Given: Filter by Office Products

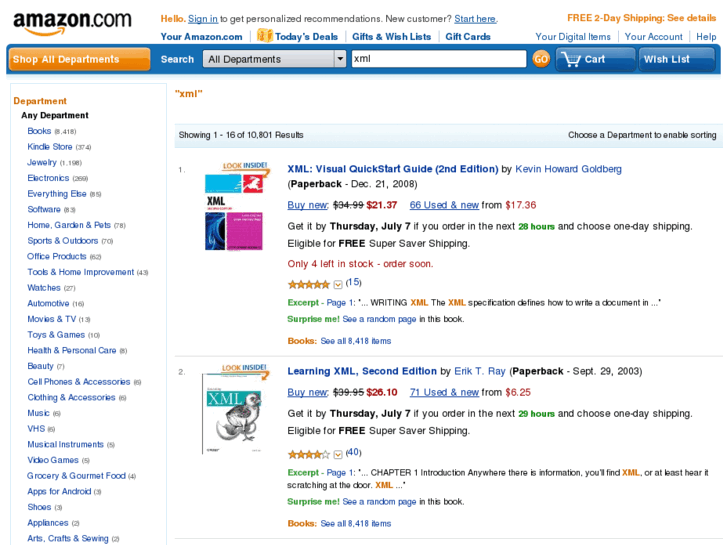Looking at the screenshot, I should click(57, 256).
